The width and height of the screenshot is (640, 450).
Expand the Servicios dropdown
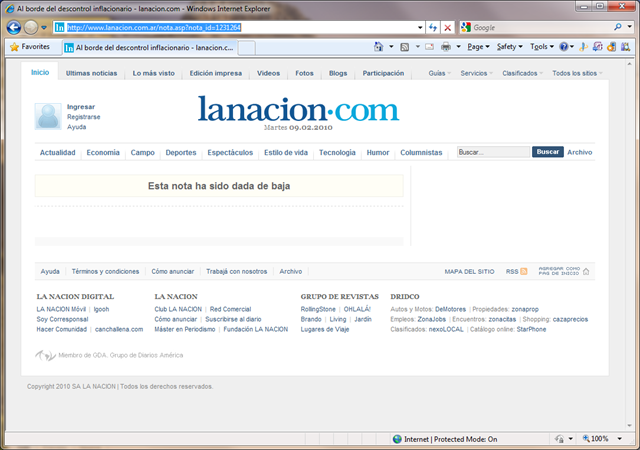coord(476,73)
